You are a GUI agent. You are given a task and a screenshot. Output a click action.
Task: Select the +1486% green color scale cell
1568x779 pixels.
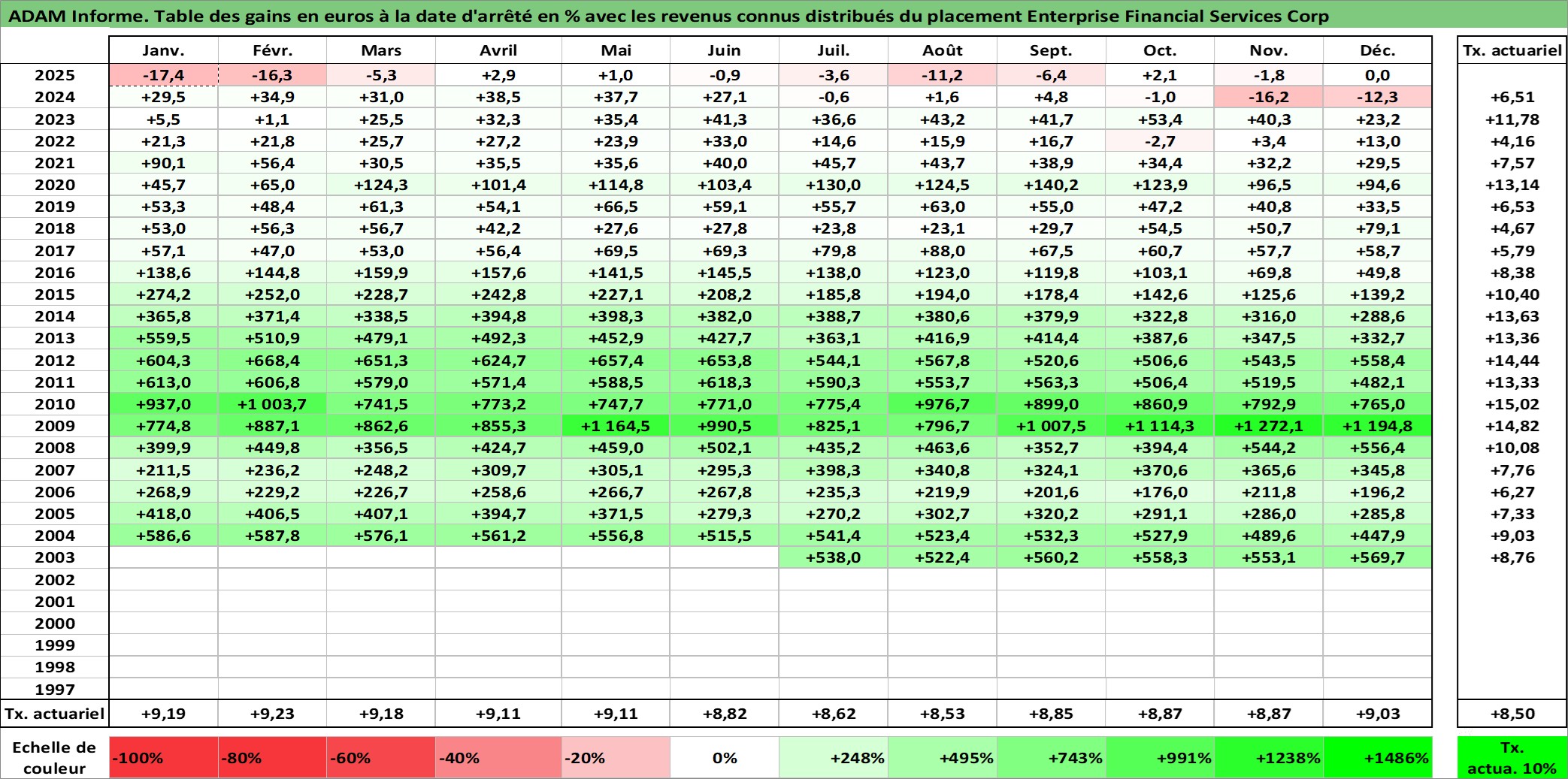[1377, 757]
